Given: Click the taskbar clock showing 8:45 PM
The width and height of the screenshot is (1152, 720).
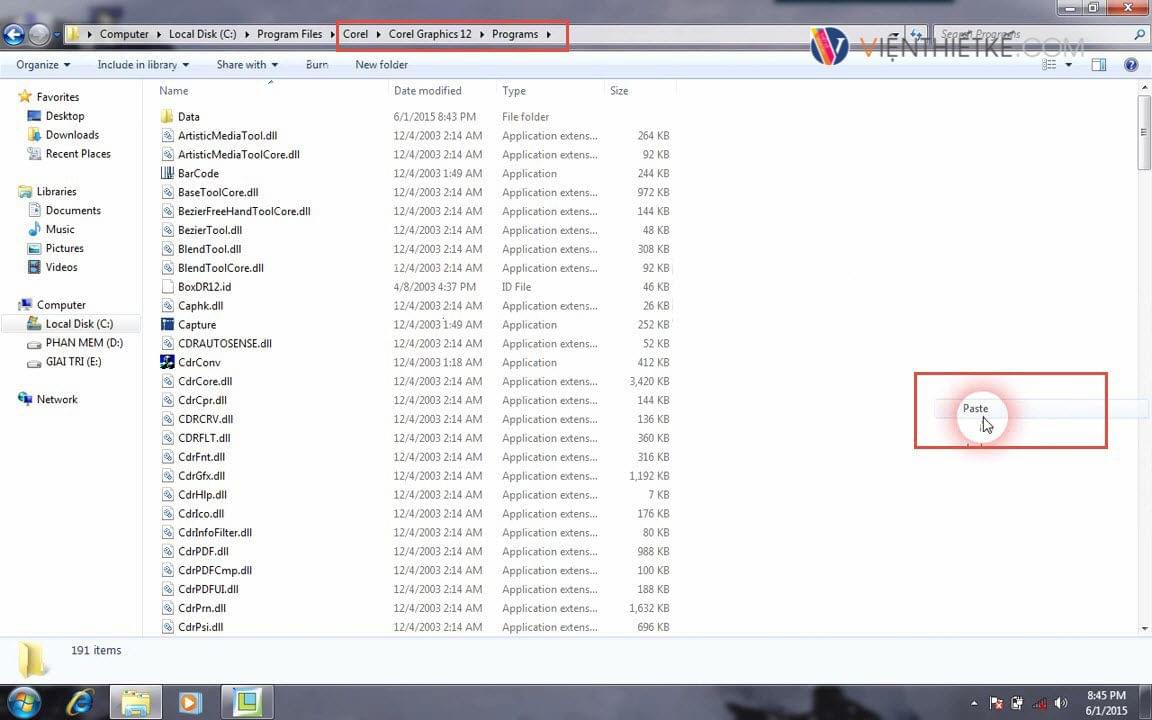Looking at the screenshot, I should click(x=1106, y=695).
